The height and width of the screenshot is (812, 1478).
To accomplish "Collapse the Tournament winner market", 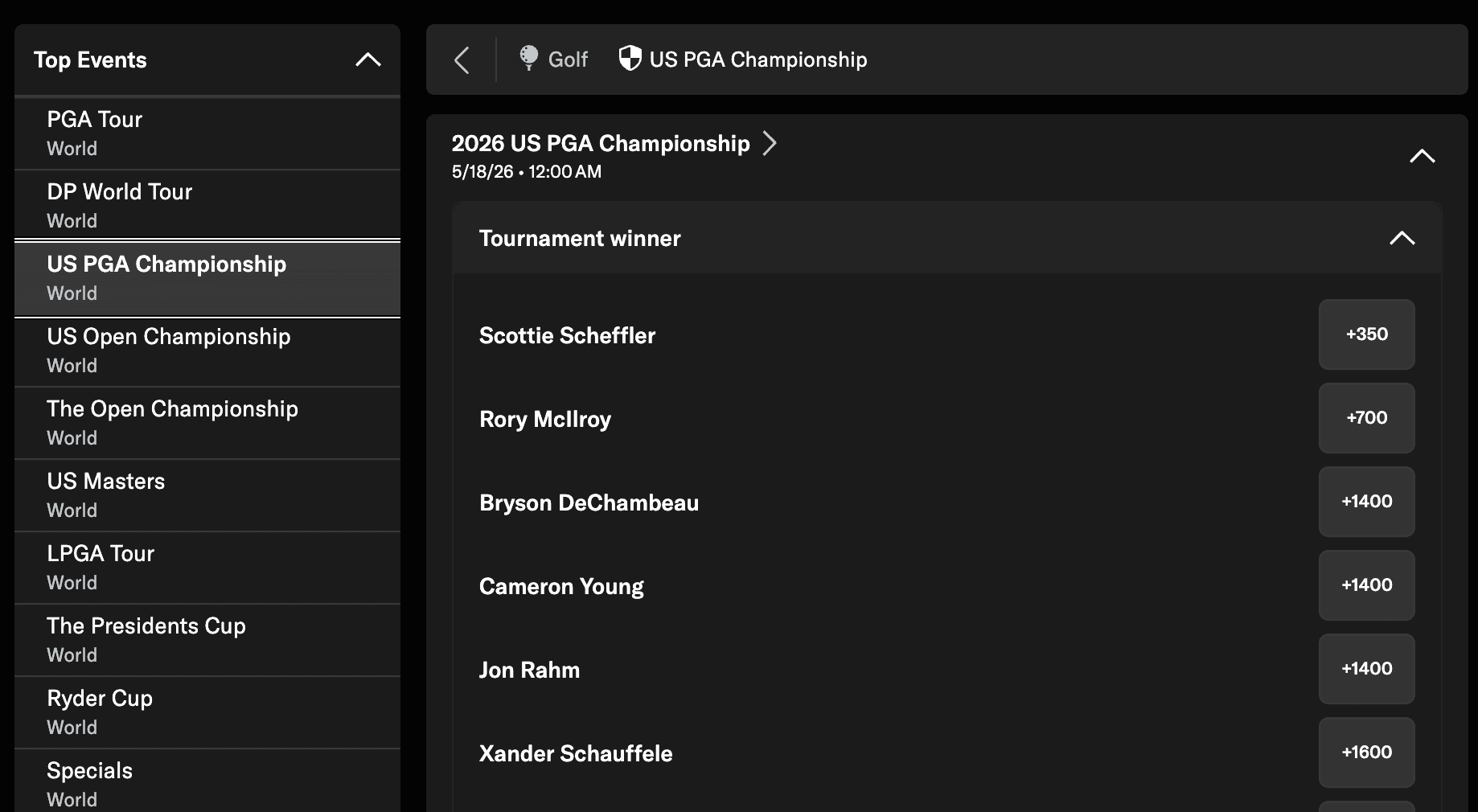I will click(1402, 238).
